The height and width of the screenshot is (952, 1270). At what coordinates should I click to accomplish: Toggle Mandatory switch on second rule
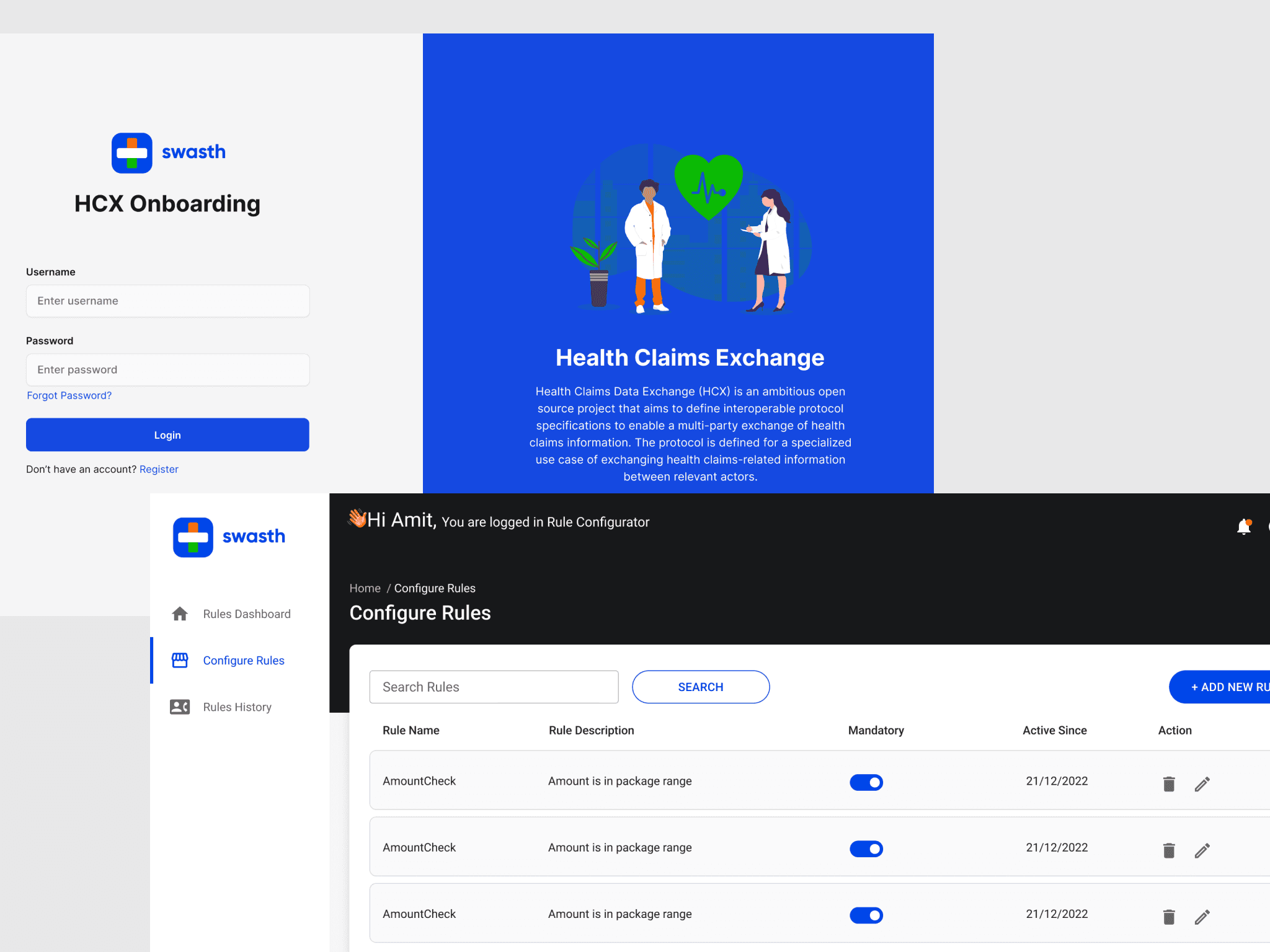click(x=866, y=848)
